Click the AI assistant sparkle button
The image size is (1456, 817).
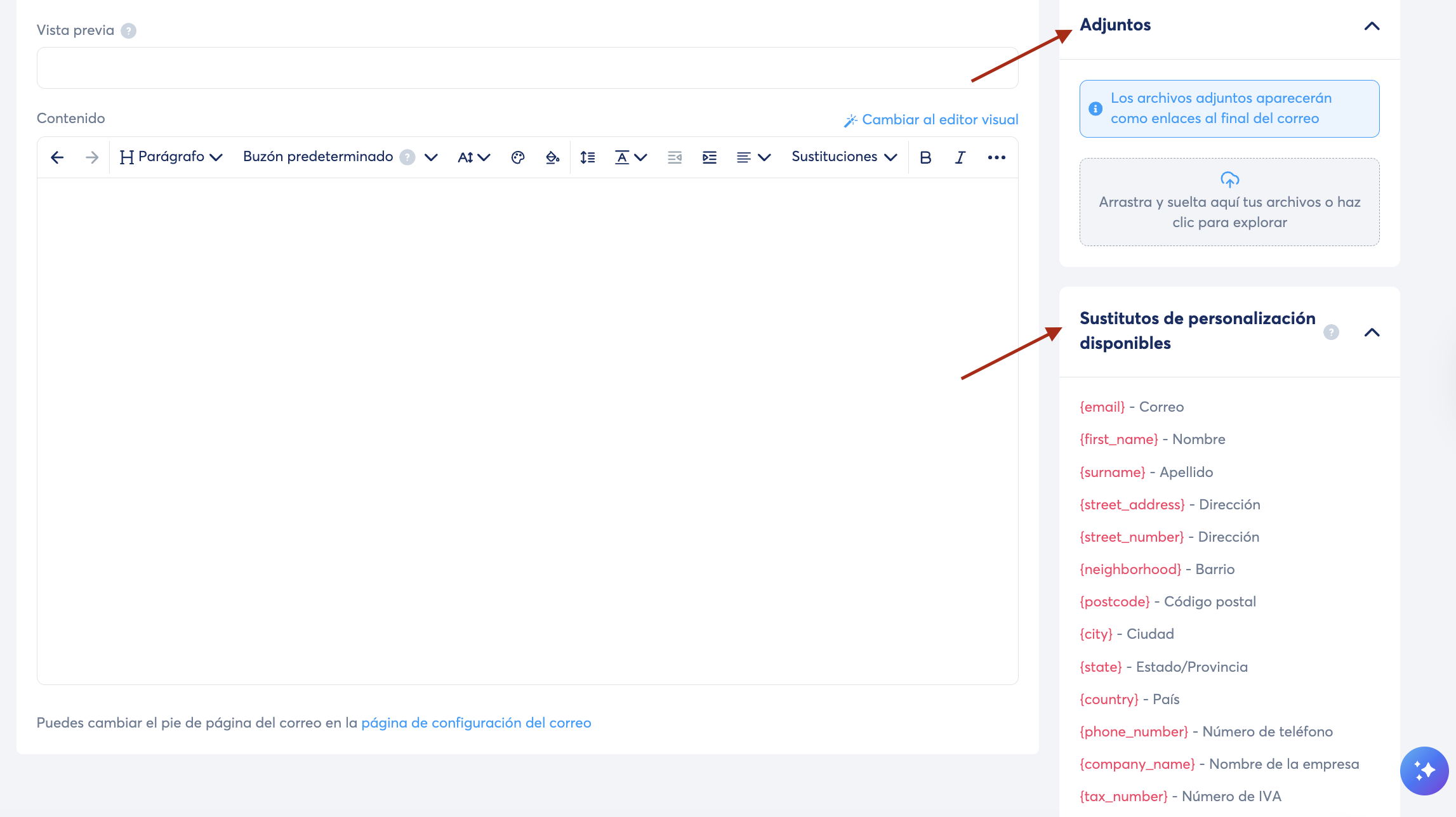(1424, 771)
